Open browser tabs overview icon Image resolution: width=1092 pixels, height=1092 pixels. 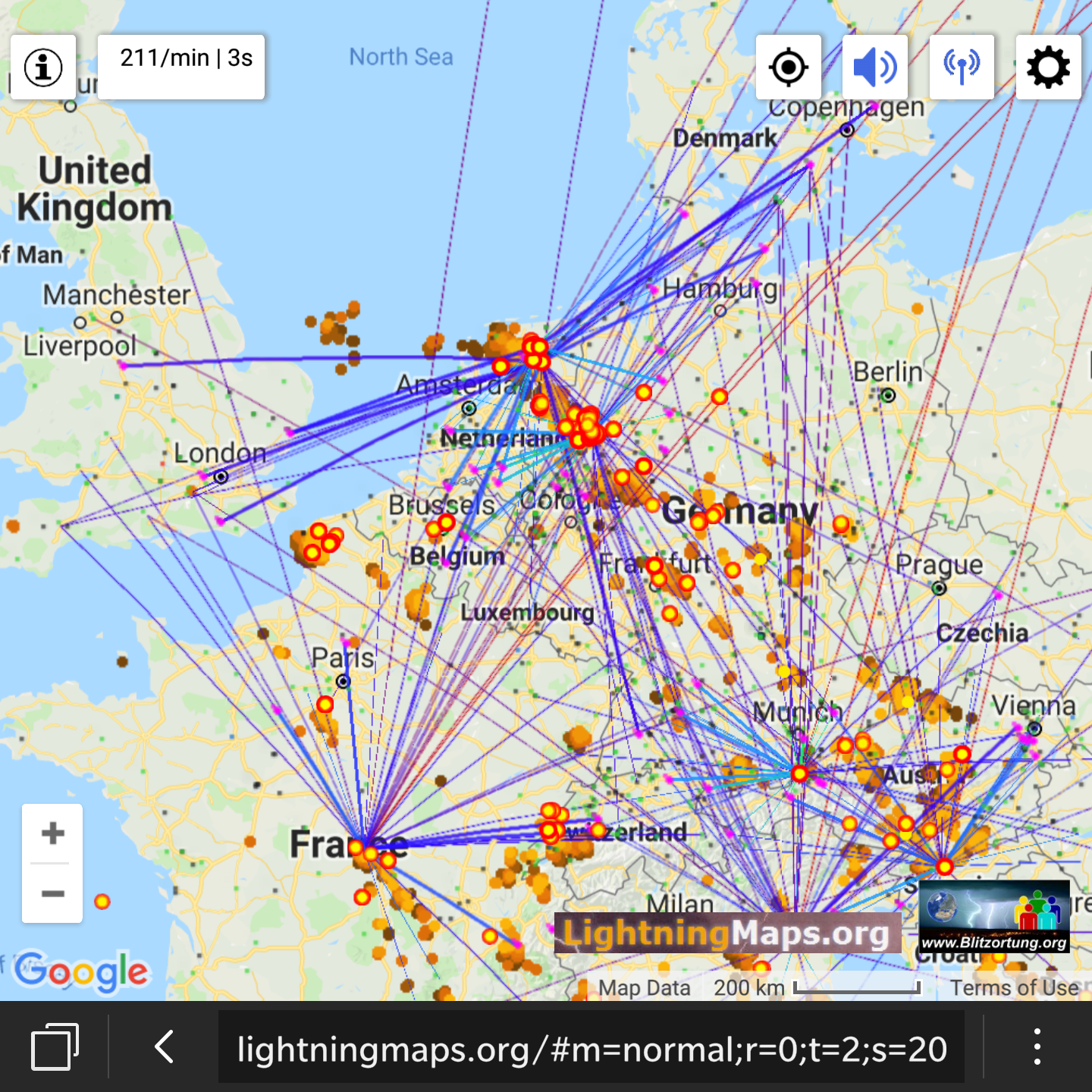(55, 1047)
